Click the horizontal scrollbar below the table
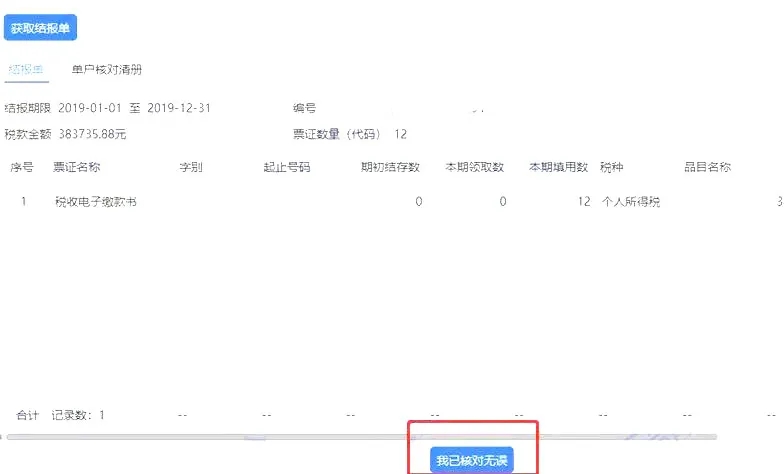 point(360,437)
